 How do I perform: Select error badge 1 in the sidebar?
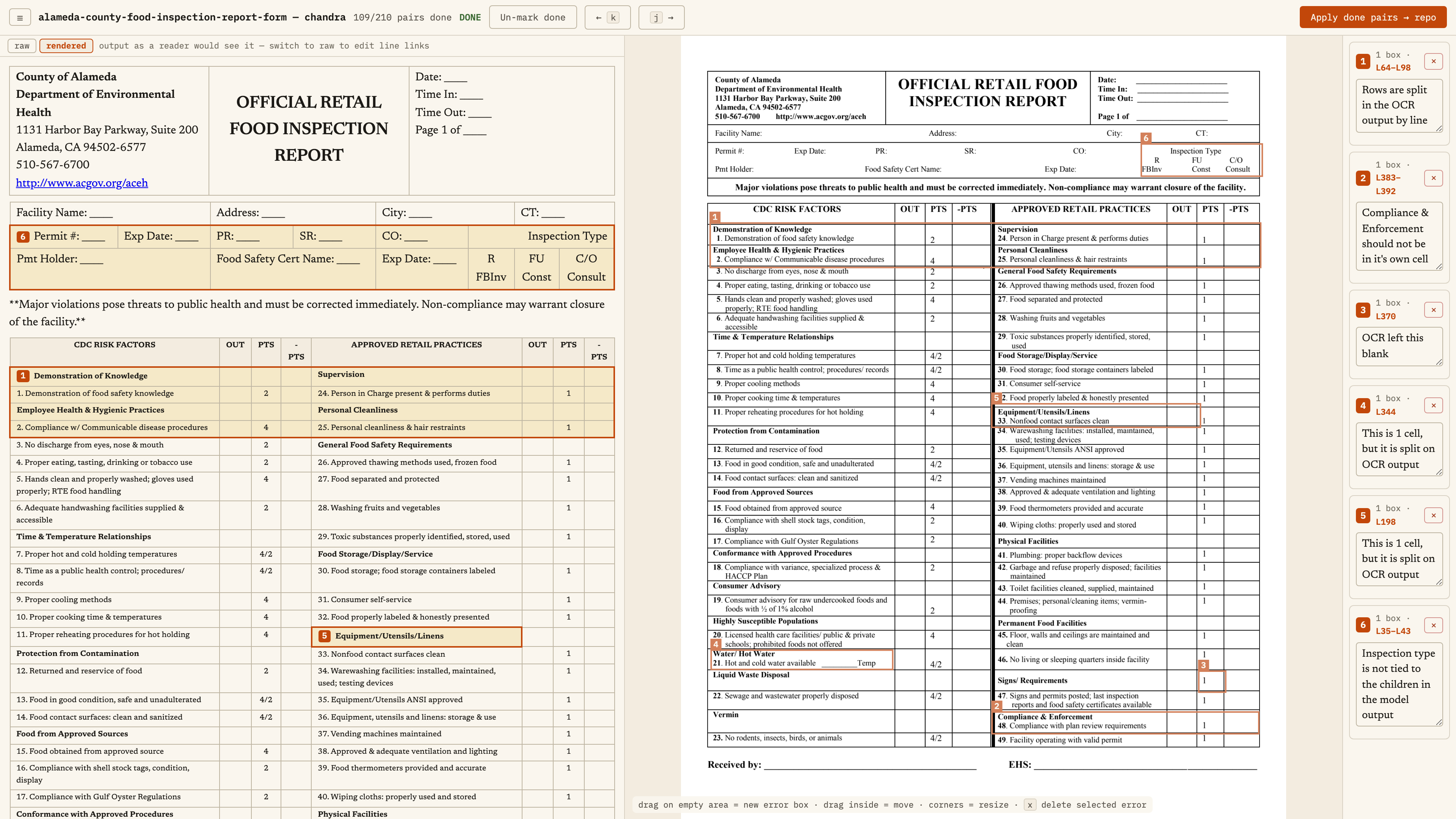(1363, 61)
